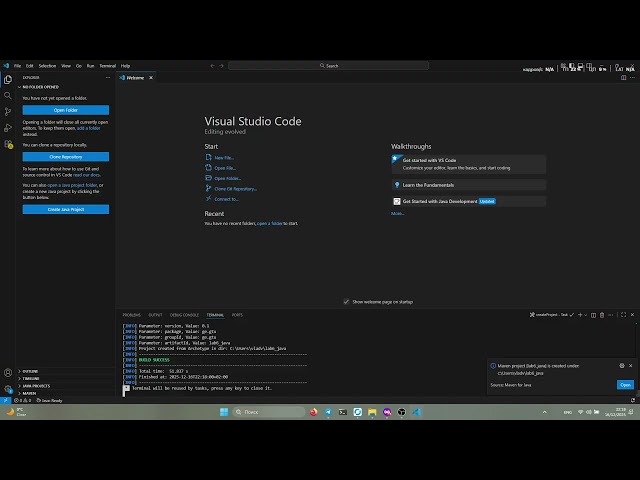Image resolution: width=640 pixels, height=480 pixels.
Task: Click the Telegram icon in the Windows taskbar
Action: (x=328, y=412)
